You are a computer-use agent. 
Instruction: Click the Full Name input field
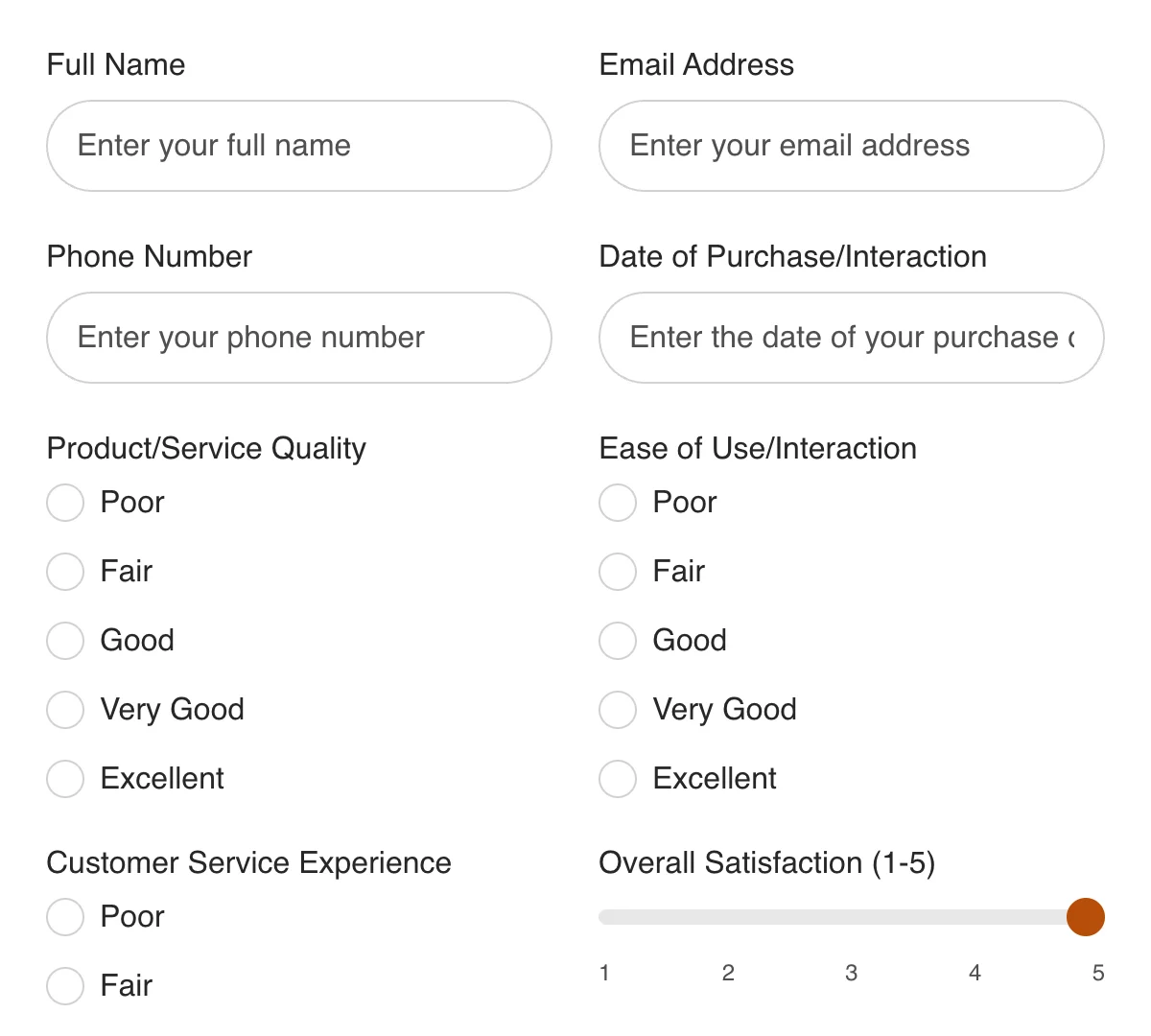[299, 146]
